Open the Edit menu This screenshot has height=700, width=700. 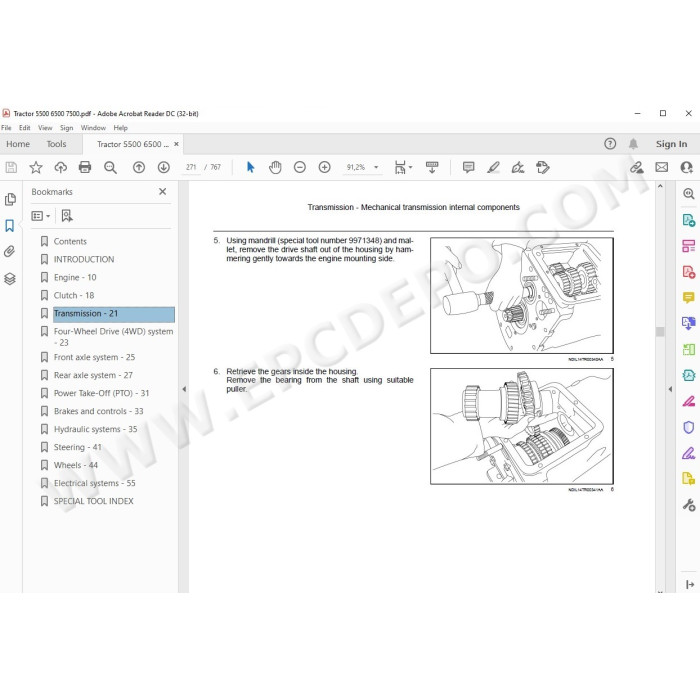25,128
